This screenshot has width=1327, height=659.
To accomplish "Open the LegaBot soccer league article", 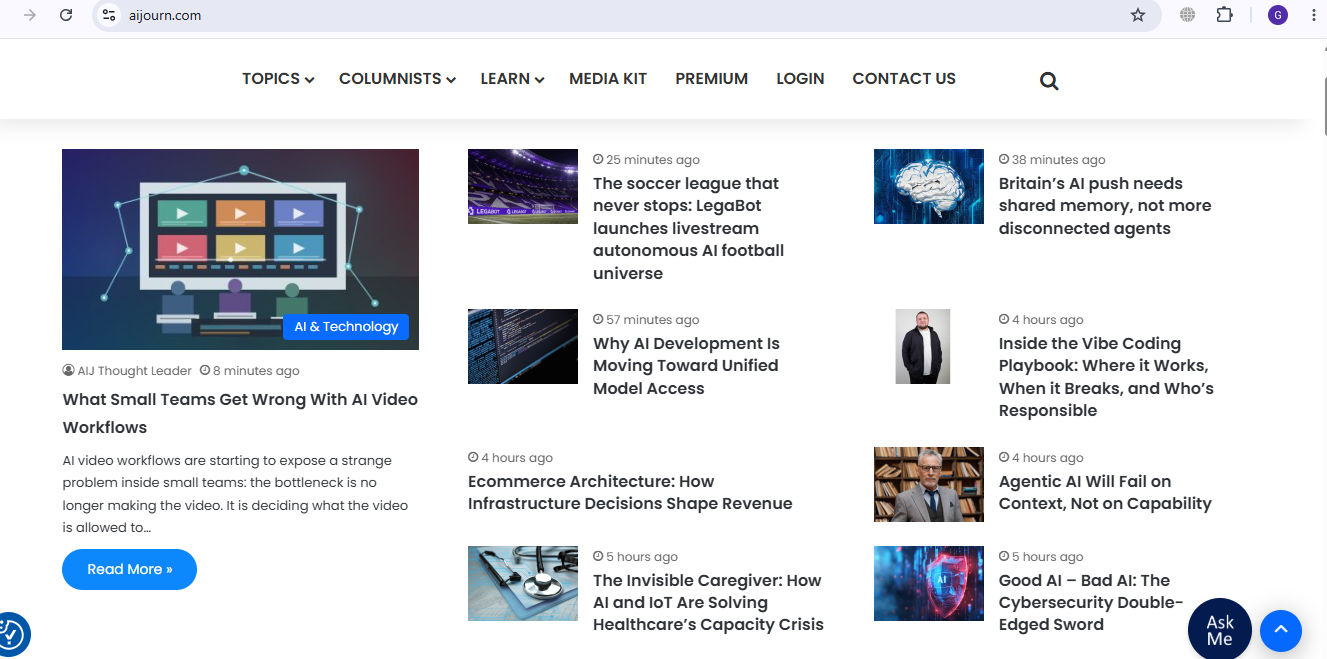I will point(688,228).
